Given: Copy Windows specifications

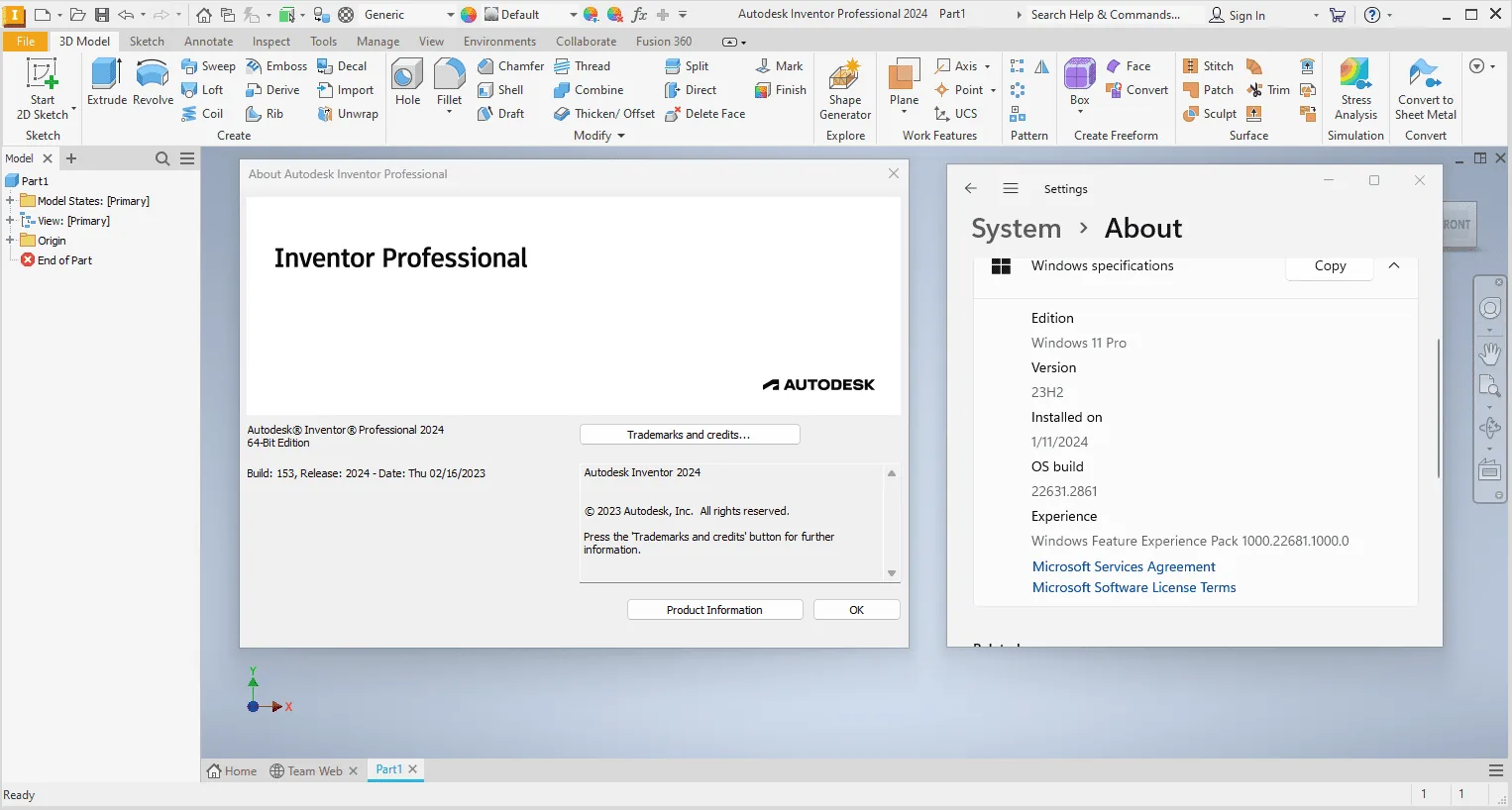Looking at the screenshot, I should [1330, 265].
